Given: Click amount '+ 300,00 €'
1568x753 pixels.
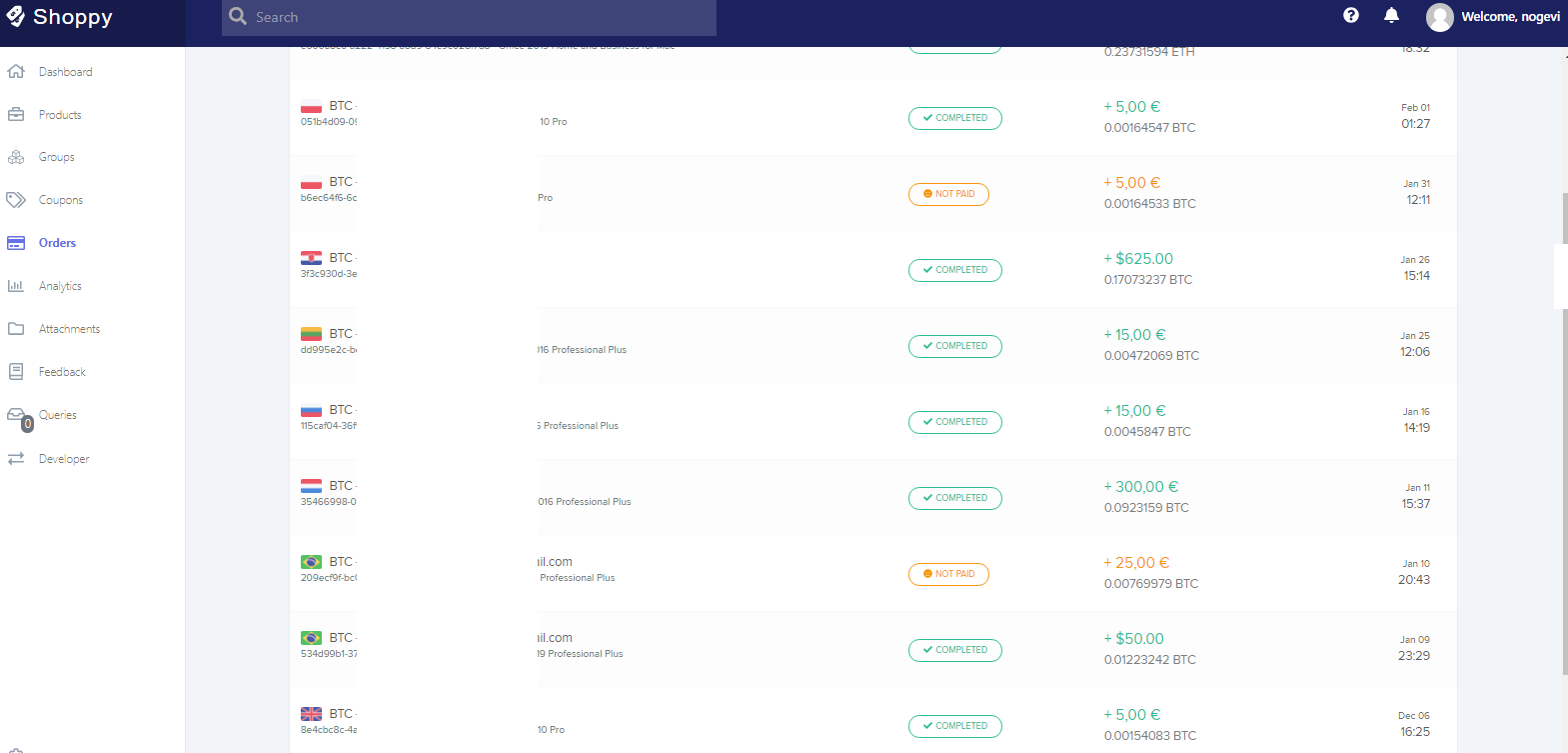Looking at the screenshot, I should pos(1140,487).
